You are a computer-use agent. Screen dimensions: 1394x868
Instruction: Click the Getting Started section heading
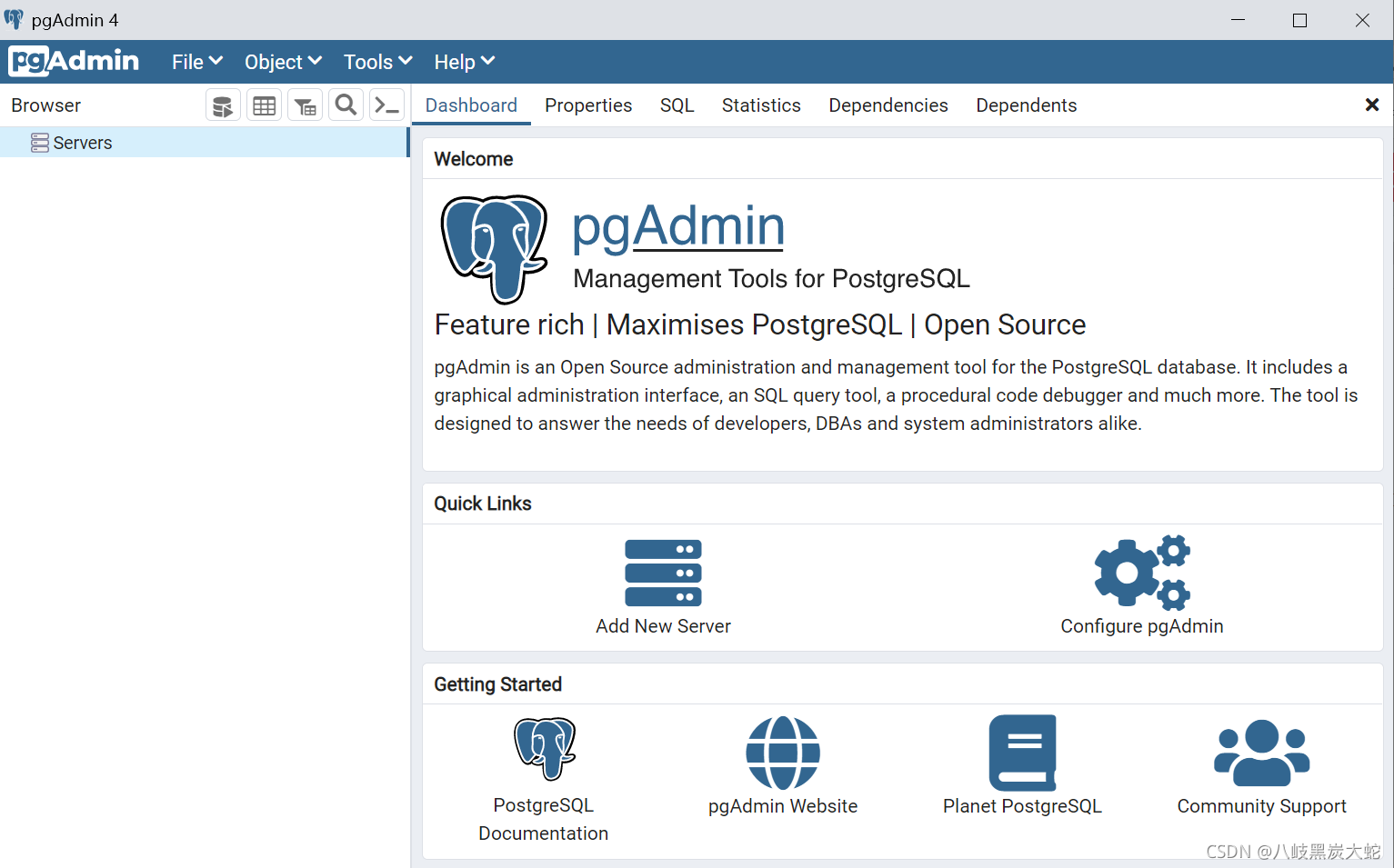click(498, 684)
